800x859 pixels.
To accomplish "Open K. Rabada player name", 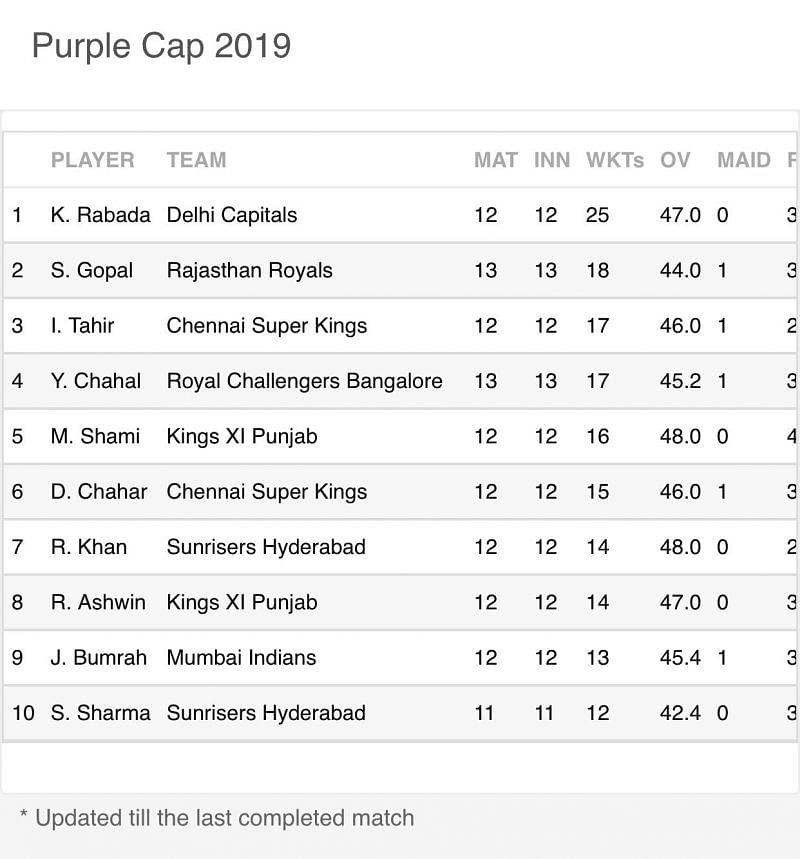I will [x=100, y=215].
